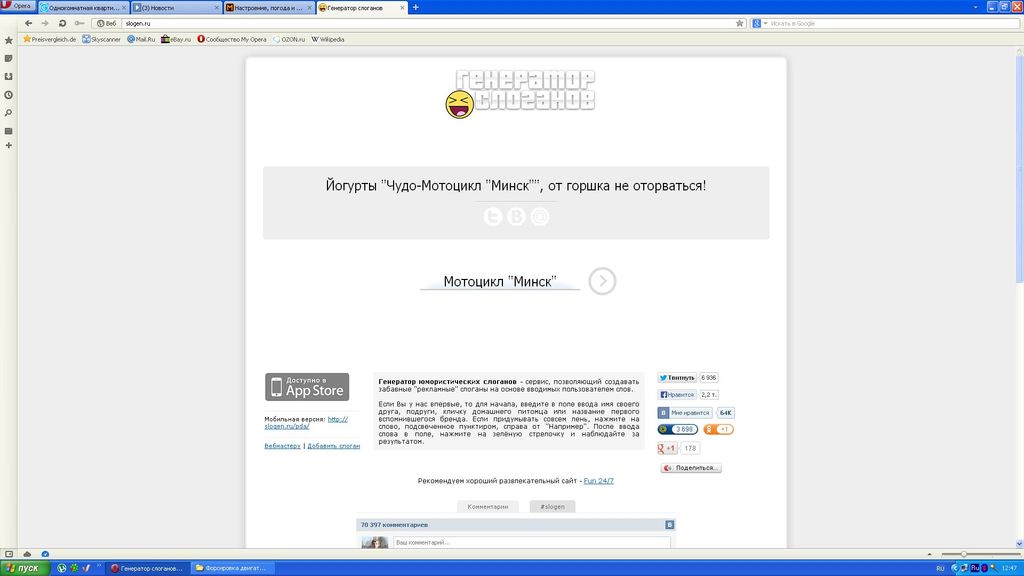Select the 'Генератор слоганов' tab
This screenshot has height=576, width=1024.
click(x=361, y=8)
